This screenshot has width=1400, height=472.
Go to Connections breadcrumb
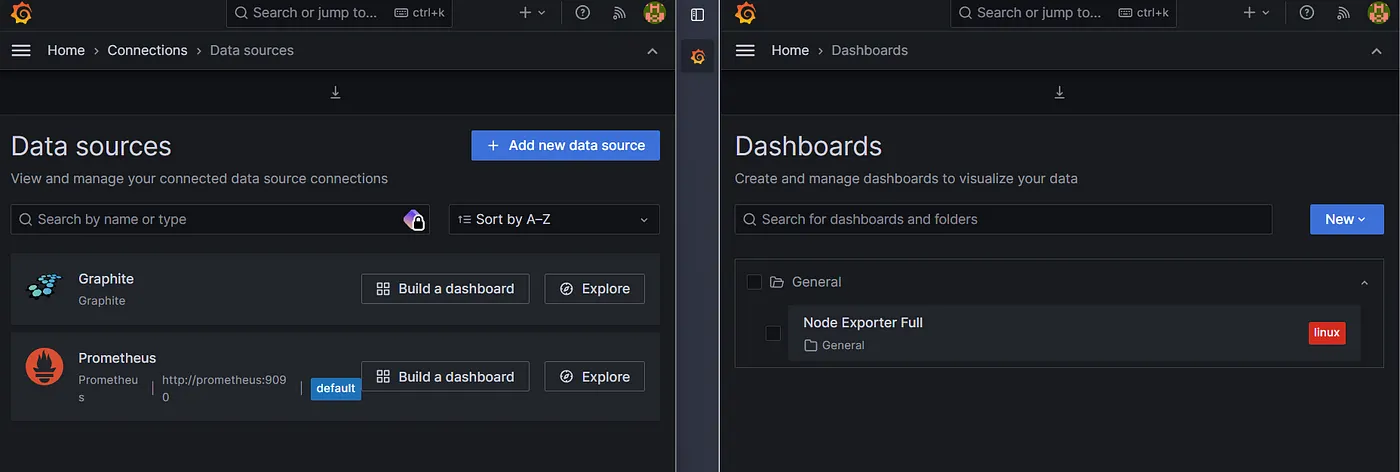click(x=147, y=50)
